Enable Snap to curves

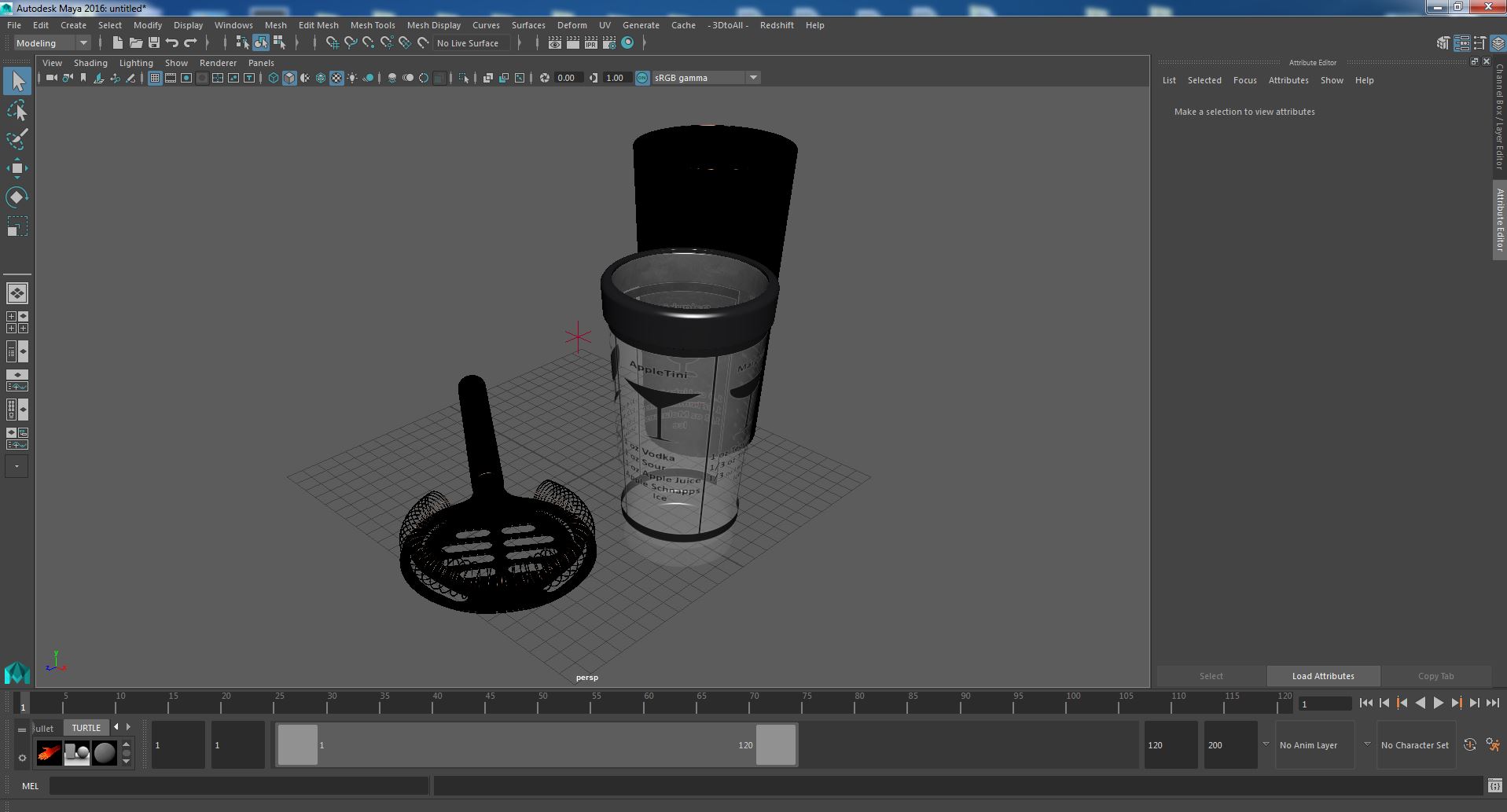coord(350,43)
